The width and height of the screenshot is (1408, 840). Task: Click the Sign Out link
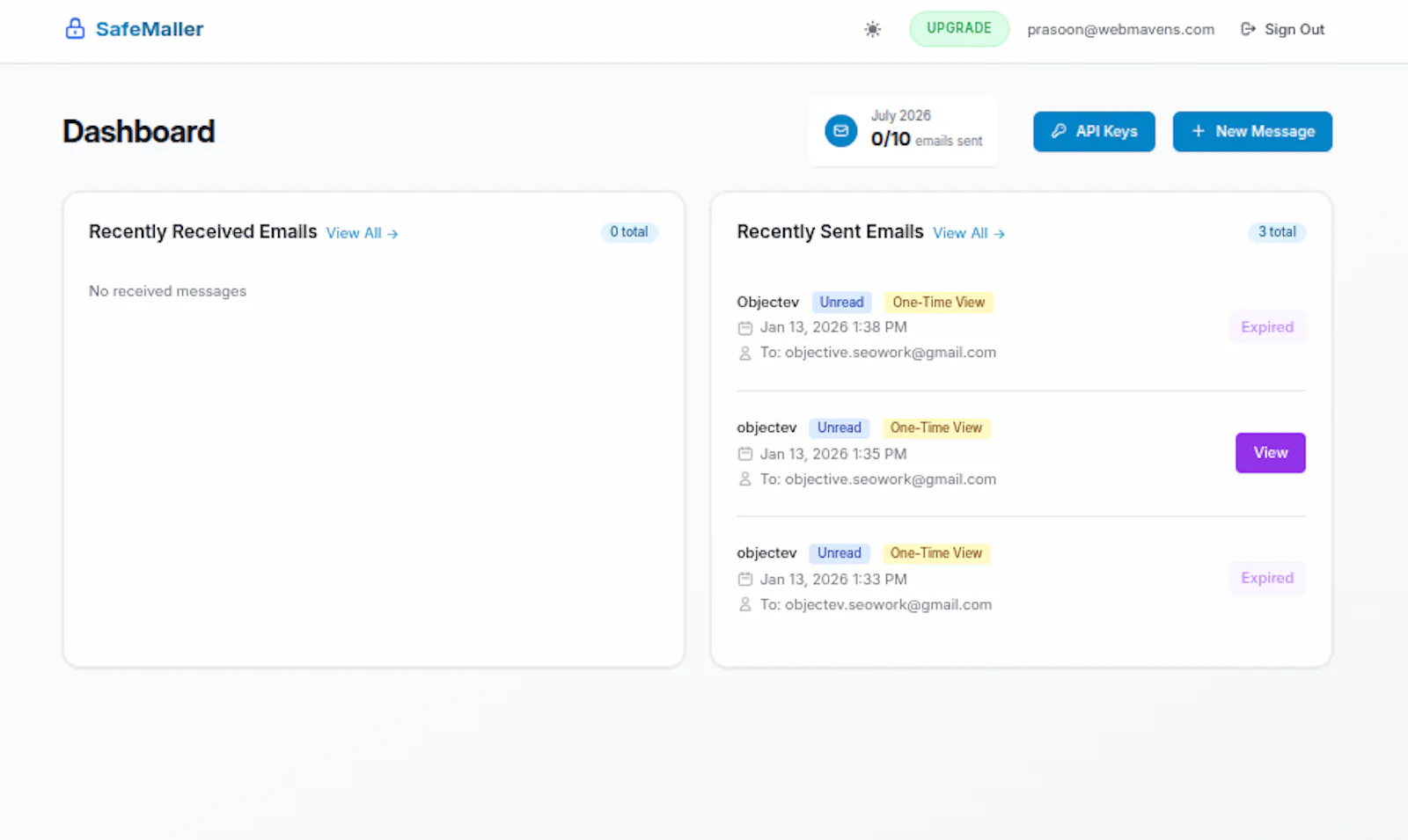tap(1282, 29)
